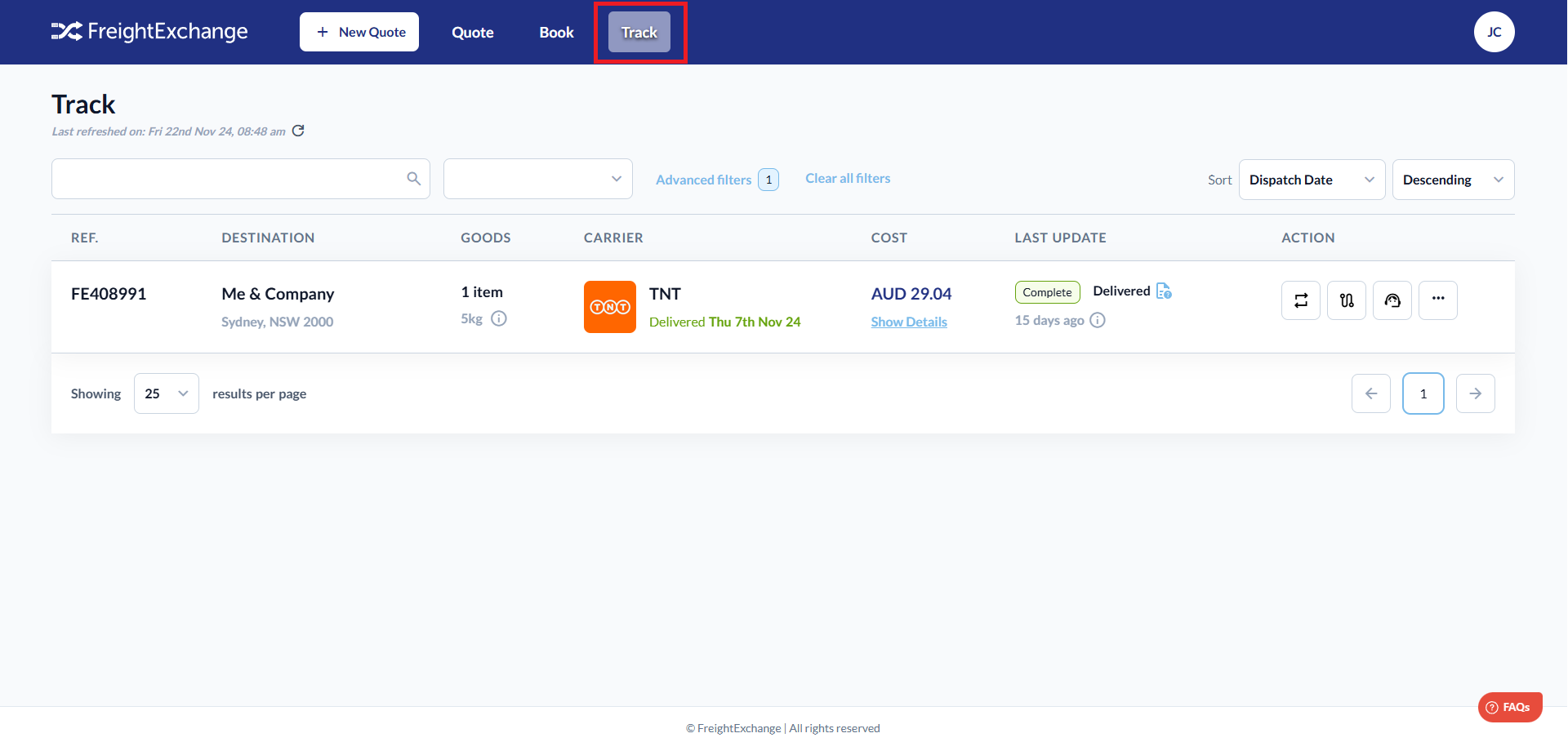Click AUD 29.04 cost value

[911, 294]
